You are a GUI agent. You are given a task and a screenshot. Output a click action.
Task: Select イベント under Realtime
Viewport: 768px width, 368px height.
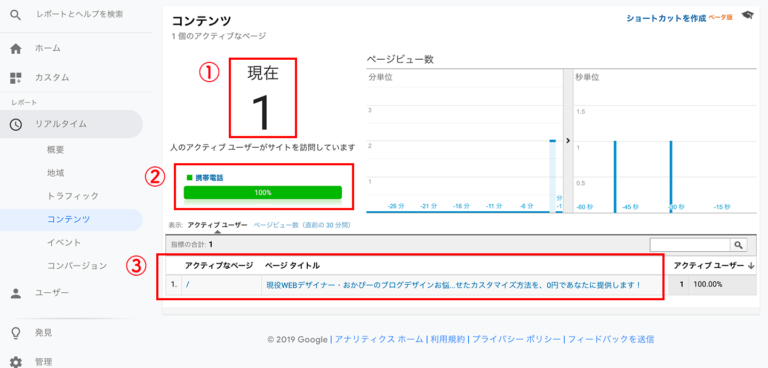(x=64, y=243)
